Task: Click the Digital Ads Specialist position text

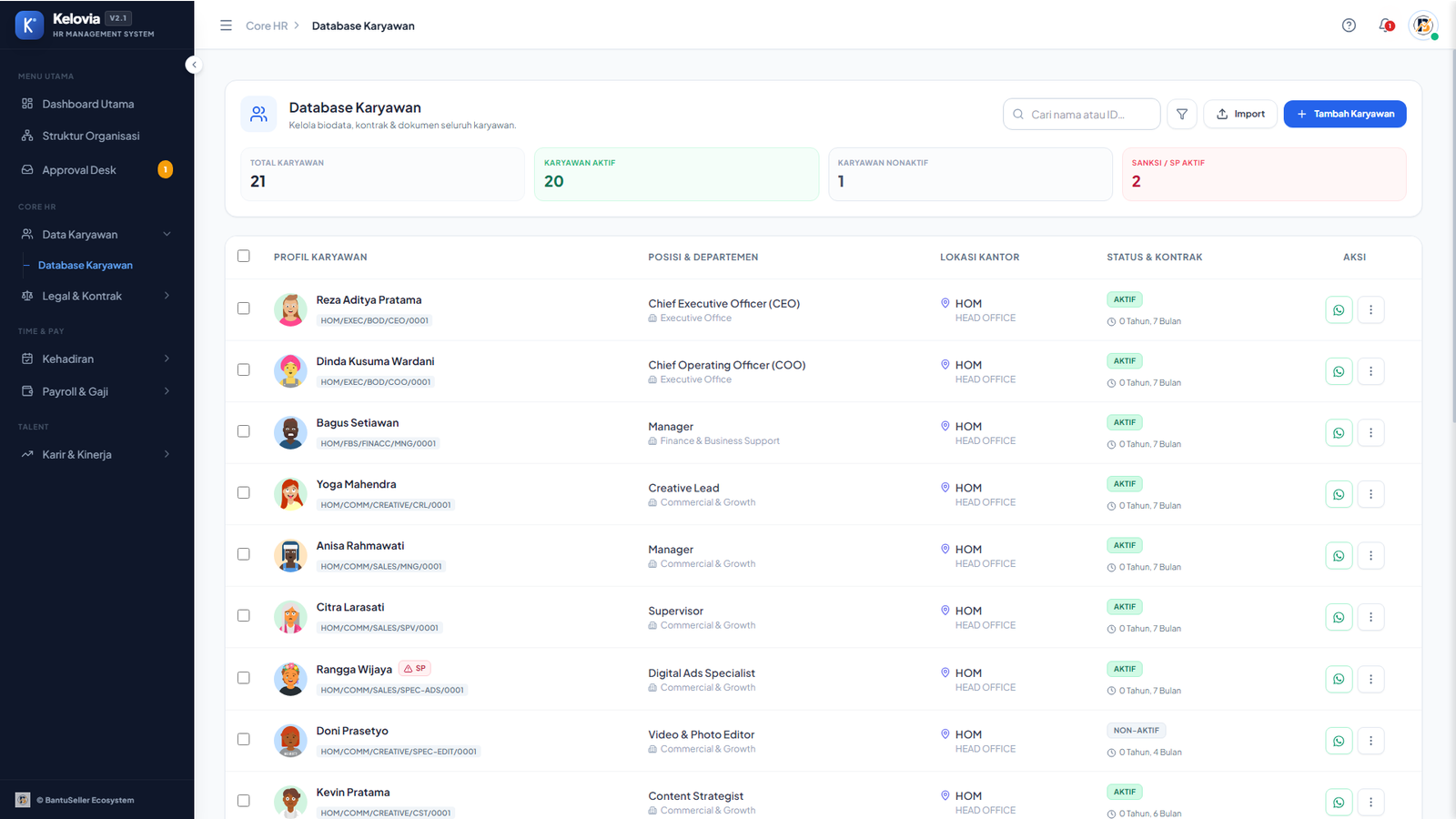Action: (x=702, y=673)
